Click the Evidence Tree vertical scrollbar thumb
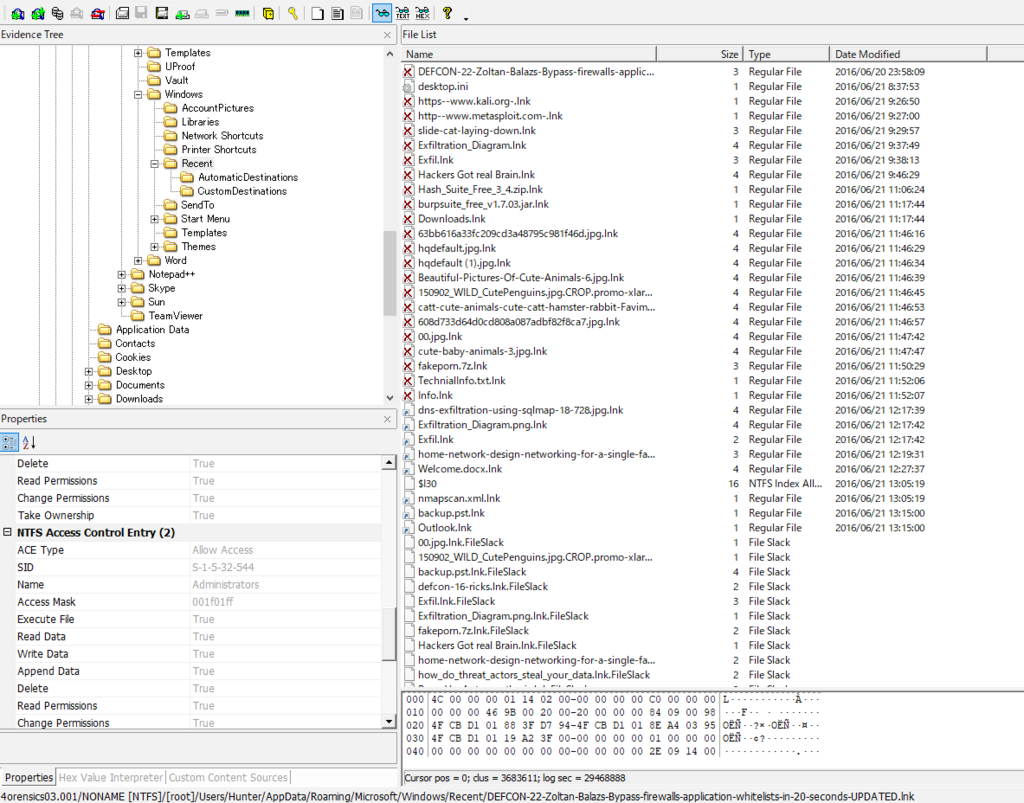This screenshot has height=803, width=1024. point(390,273)
